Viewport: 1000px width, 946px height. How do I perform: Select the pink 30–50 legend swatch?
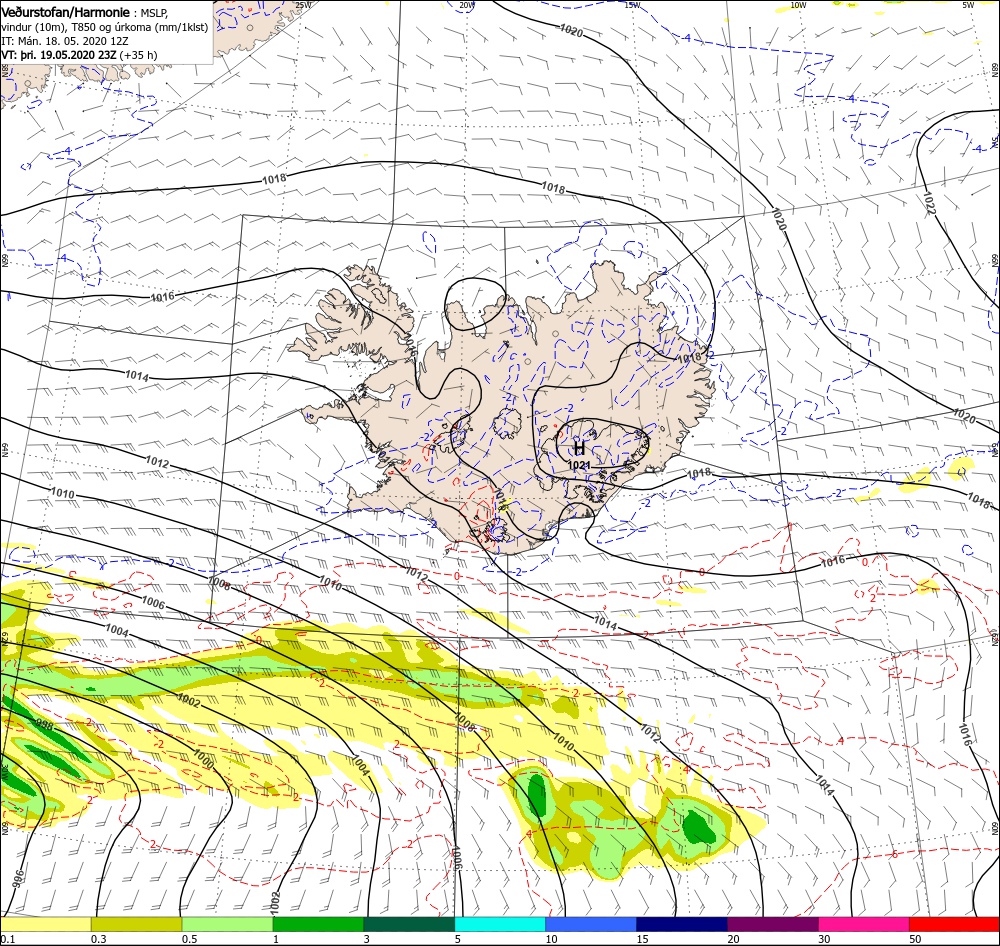click(x=864, y=924)
